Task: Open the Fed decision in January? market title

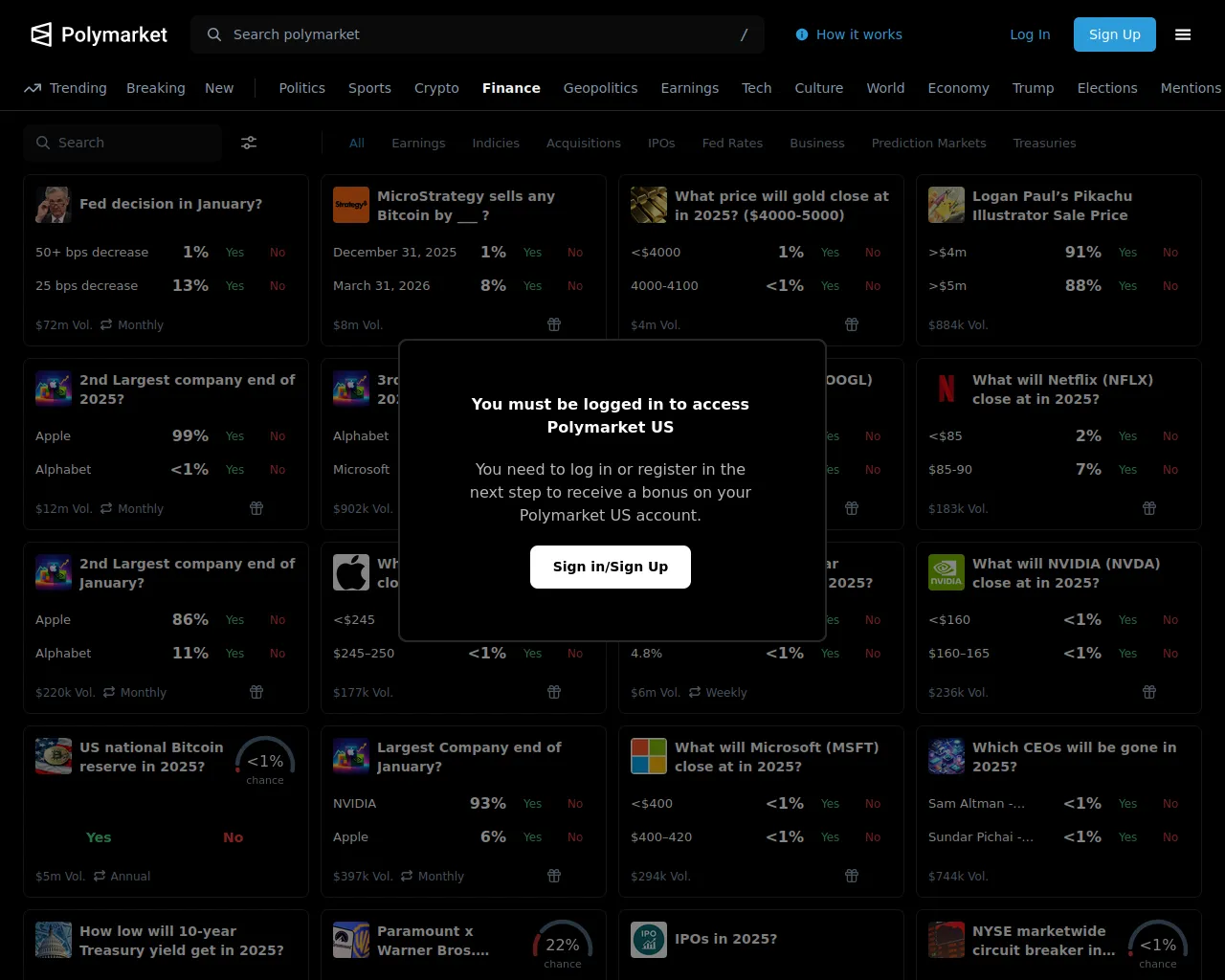Action: (x=170, y=204)
